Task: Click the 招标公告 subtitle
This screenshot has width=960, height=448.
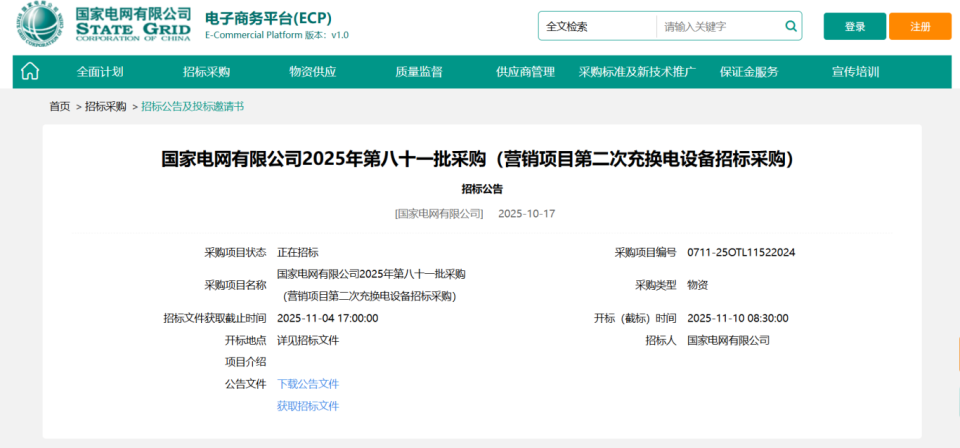Action: 482,189
